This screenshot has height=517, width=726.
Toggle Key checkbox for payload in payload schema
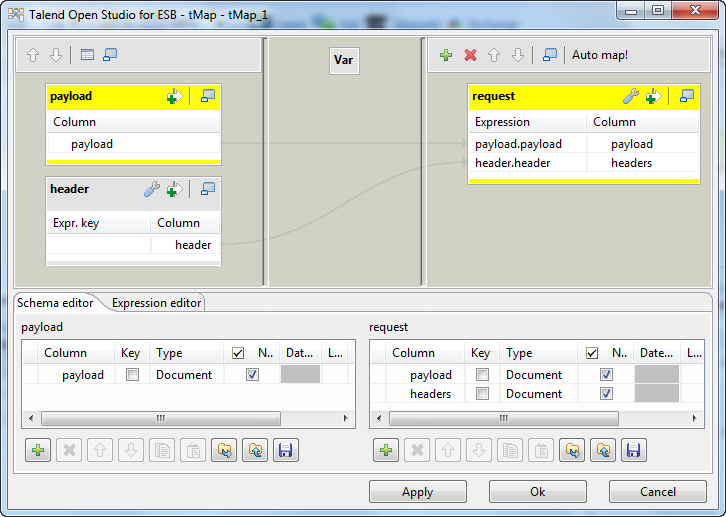[x=132, y=375]
